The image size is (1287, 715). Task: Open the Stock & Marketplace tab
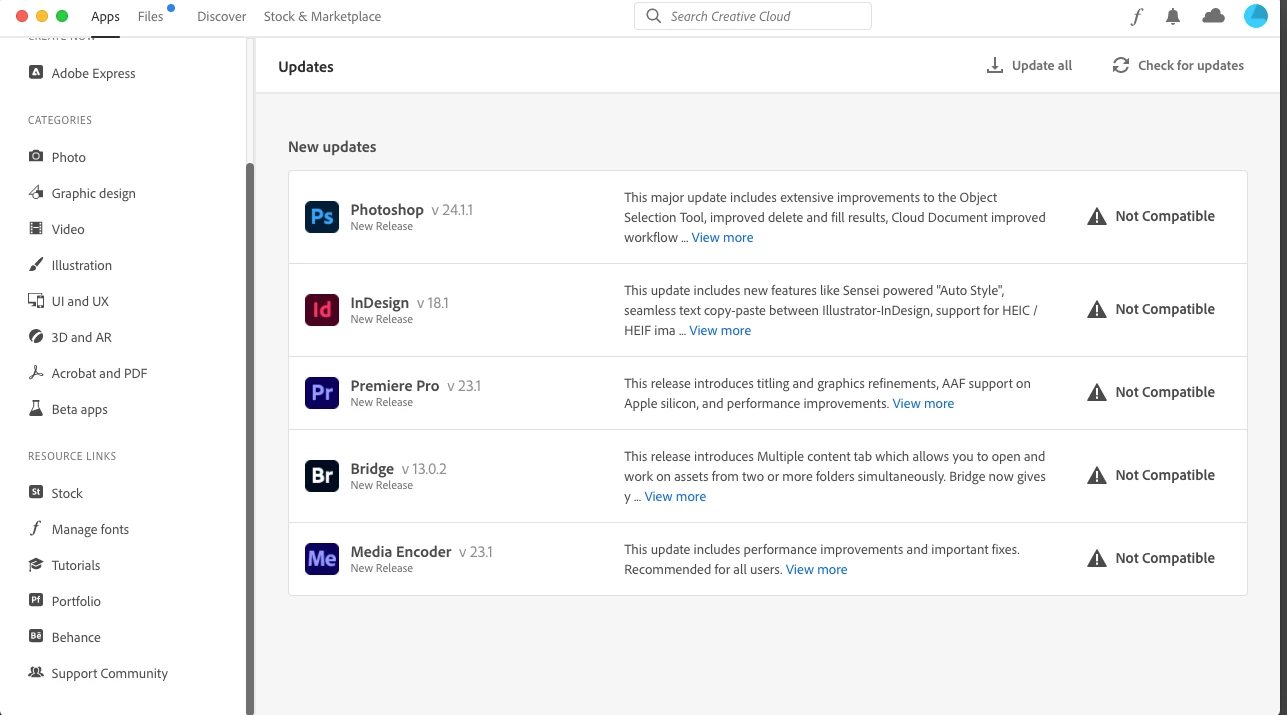(322, 17)
